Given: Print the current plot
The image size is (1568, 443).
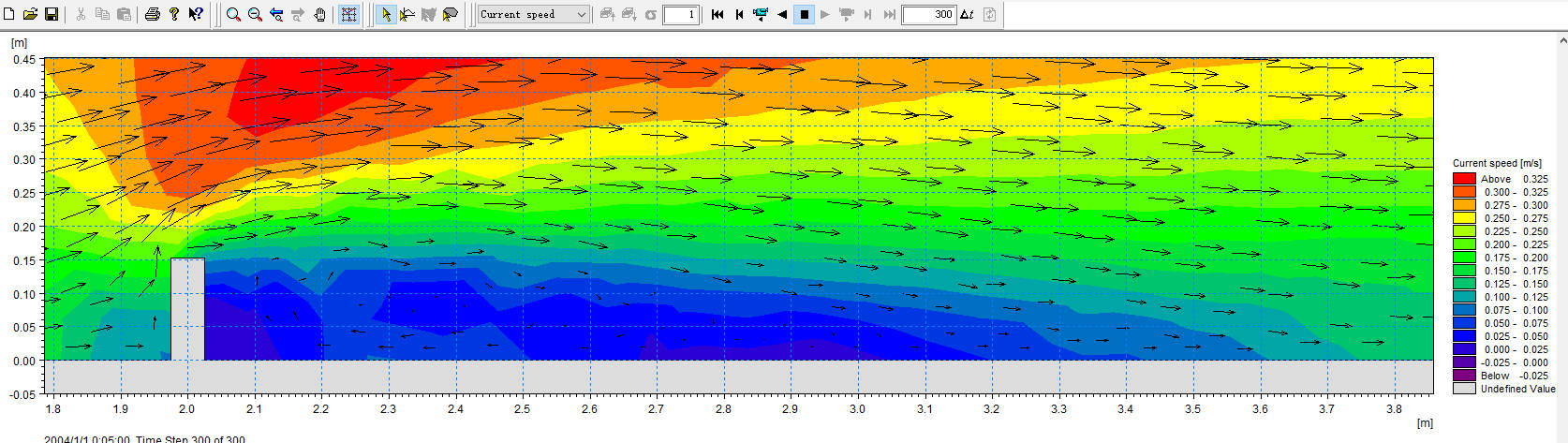Looking at the screenshot, I should tap(153, 14).
